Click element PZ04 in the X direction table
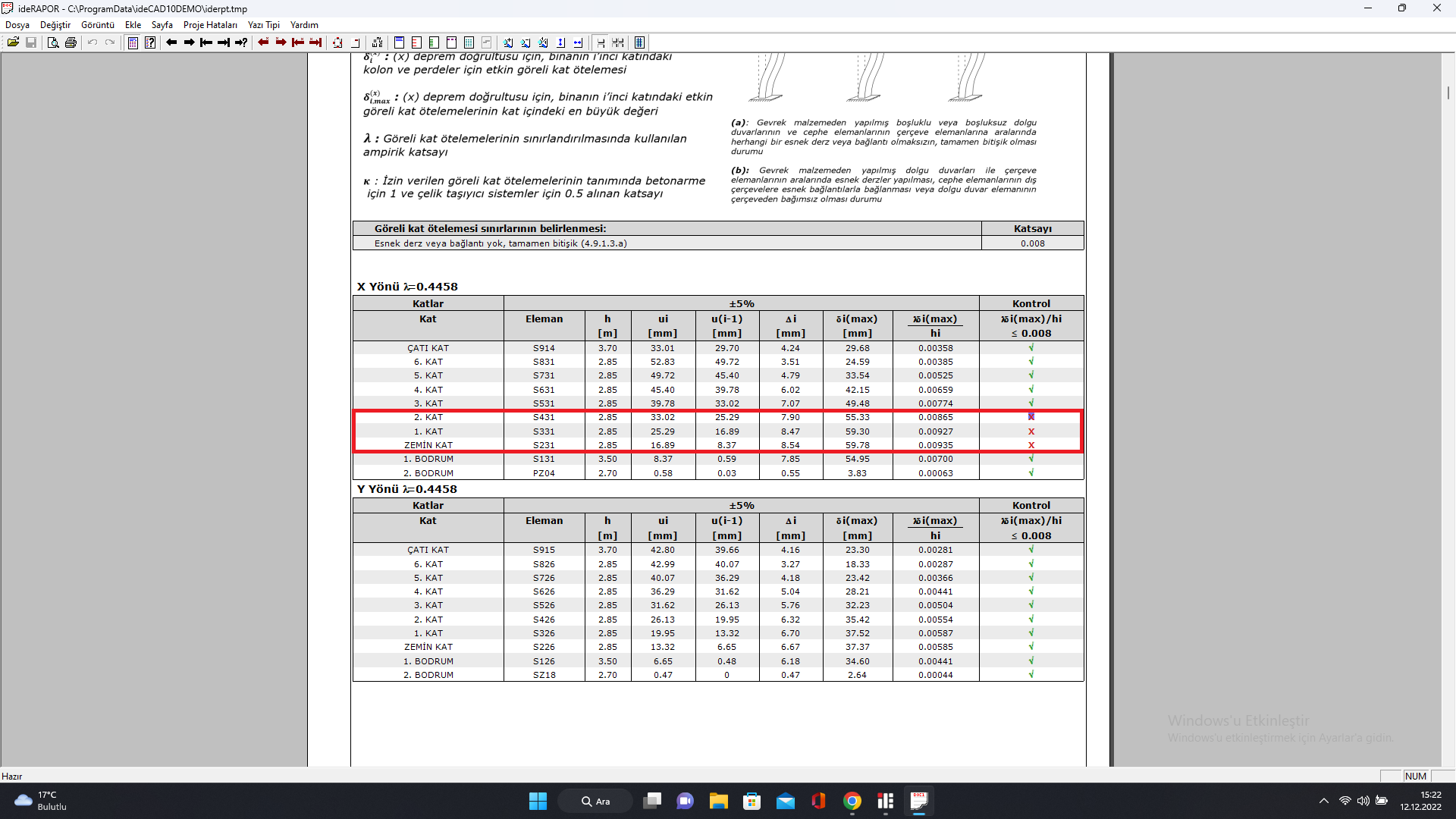This screenshot has width=1456, height=819. tap(544, 473)
